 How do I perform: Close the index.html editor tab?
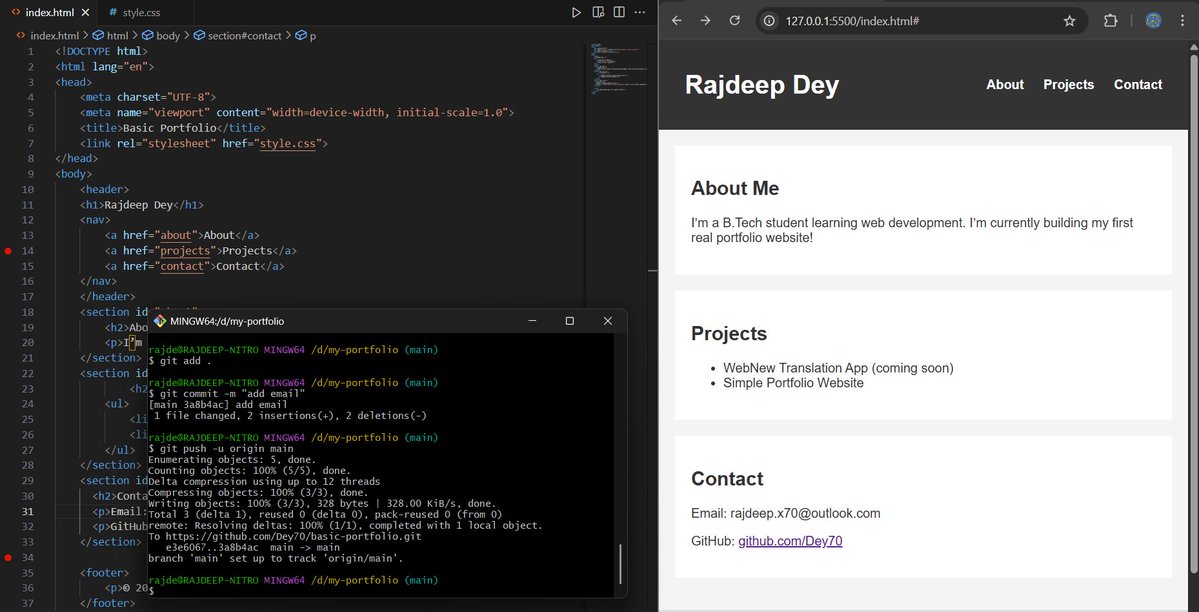85,13
